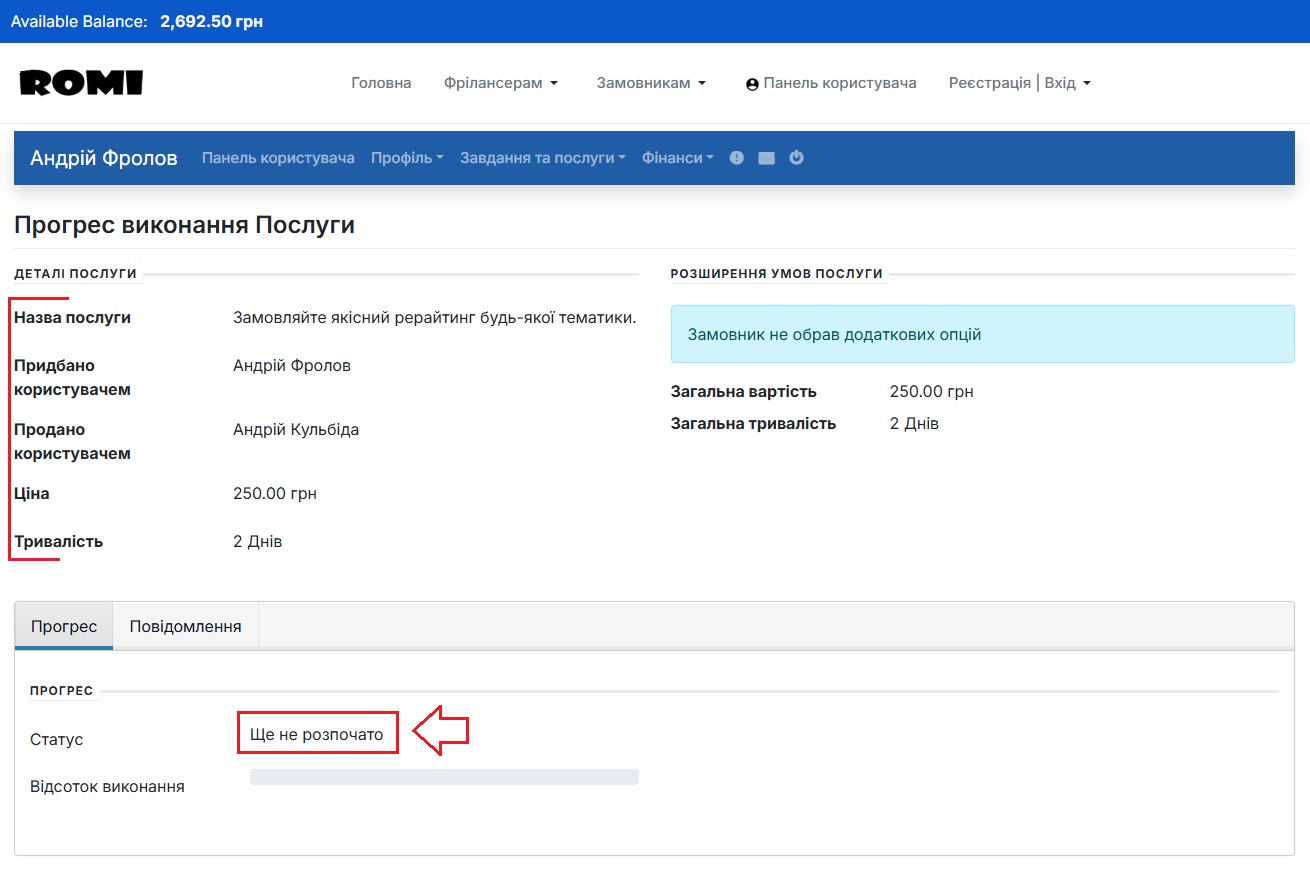Expand the Фінанси dropdown
Screen dimensions: 1310x869
tap(677, 158)
